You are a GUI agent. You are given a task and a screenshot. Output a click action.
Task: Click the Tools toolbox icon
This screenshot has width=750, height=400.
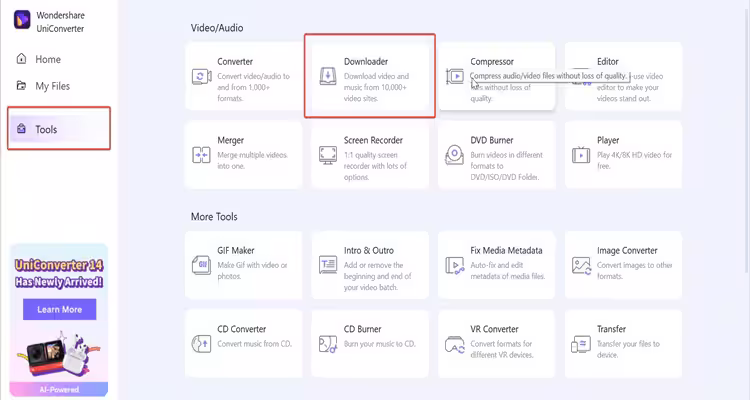click(22, 129)
